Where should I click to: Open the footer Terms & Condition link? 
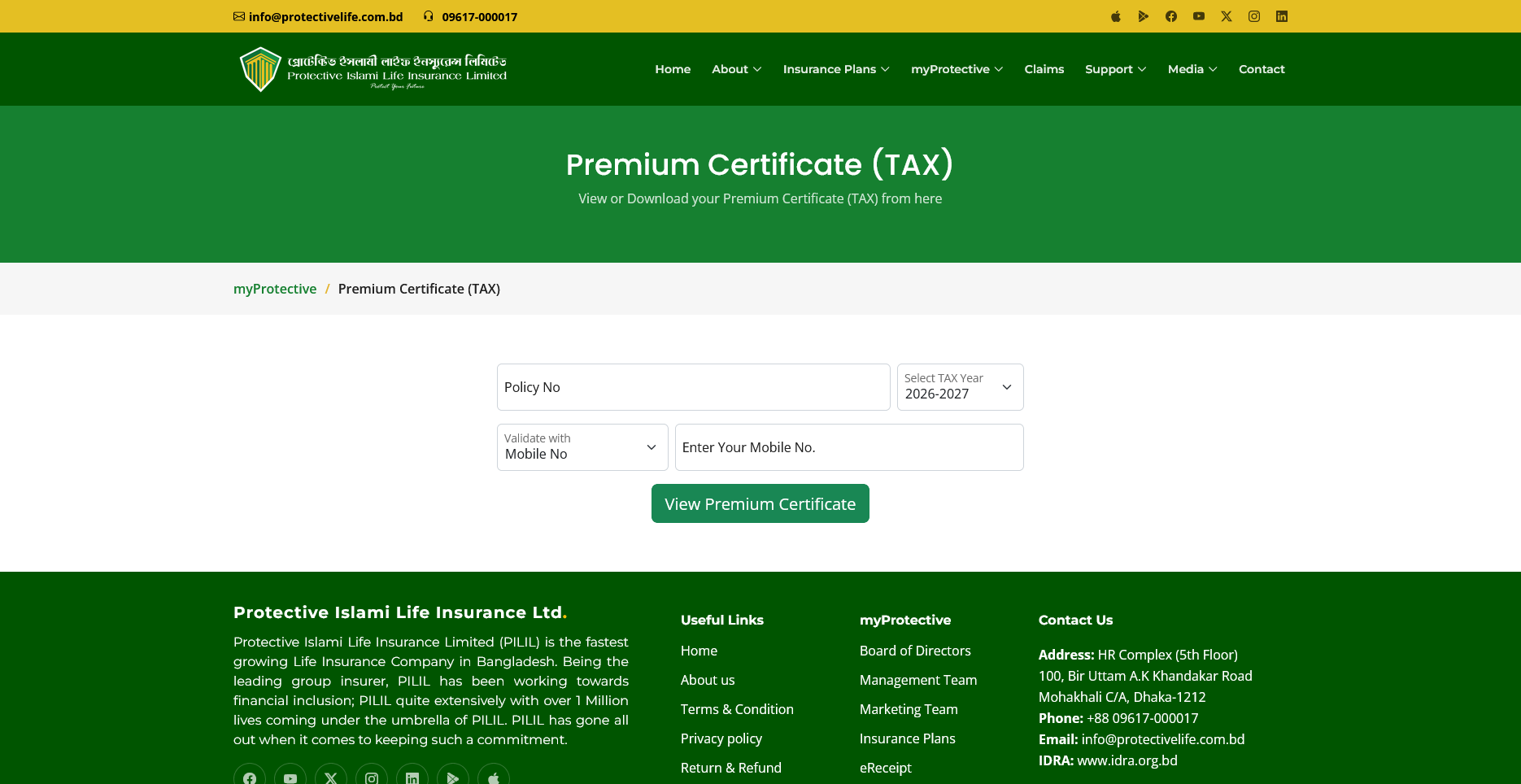point(737,709)
